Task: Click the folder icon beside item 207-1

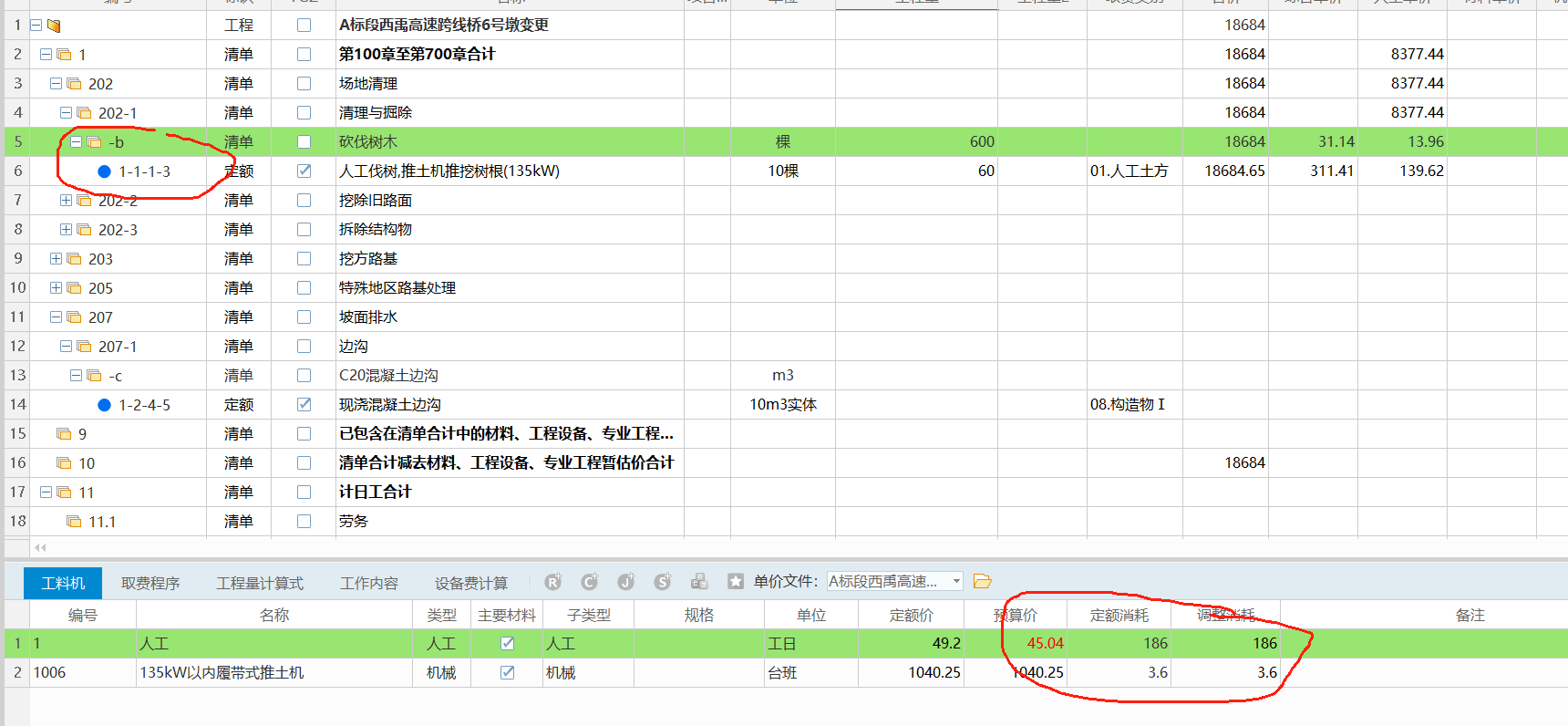Action: pyautogui.click(x=84, y=347)
